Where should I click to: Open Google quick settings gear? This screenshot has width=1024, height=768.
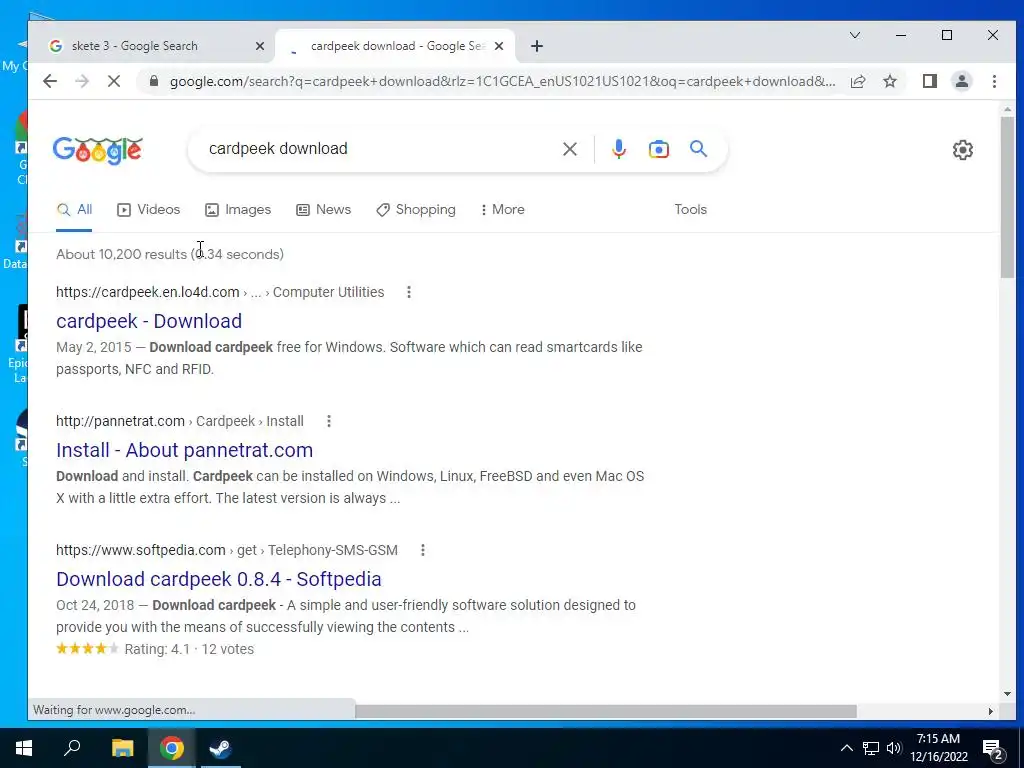tap(962, 150)
